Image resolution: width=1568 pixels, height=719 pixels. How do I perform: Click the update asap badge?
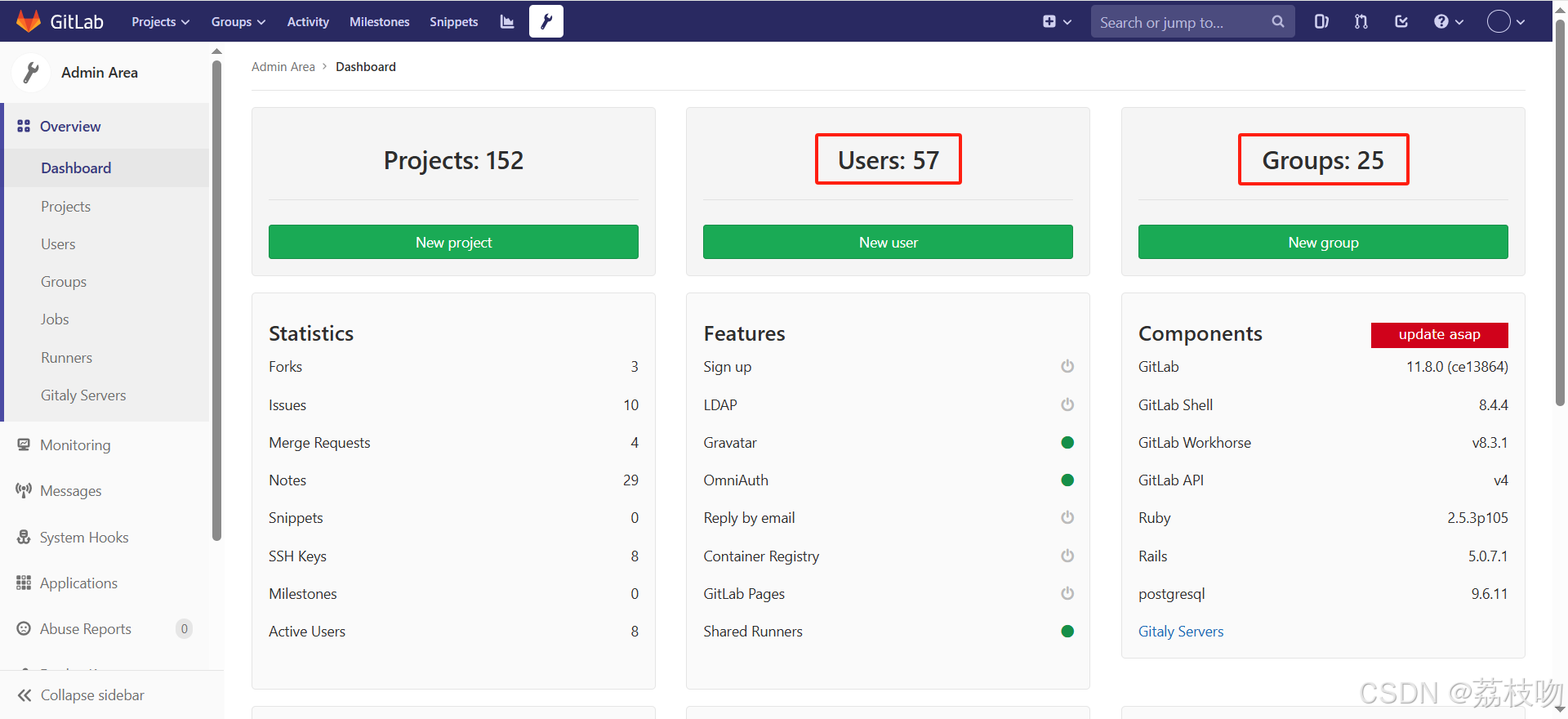pyautogui.click(x=1439, y=334)
